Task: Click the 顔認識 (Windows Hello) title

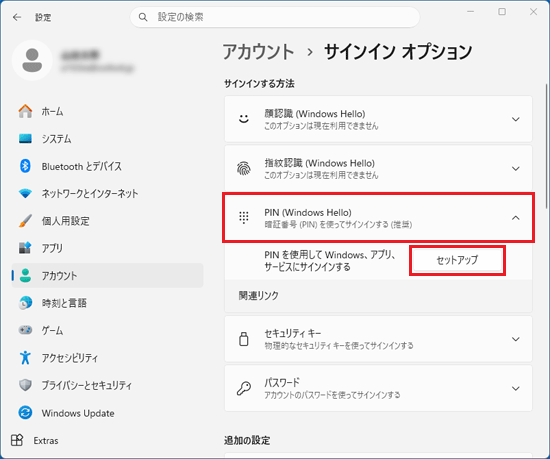Action: [x=315, y=114]
